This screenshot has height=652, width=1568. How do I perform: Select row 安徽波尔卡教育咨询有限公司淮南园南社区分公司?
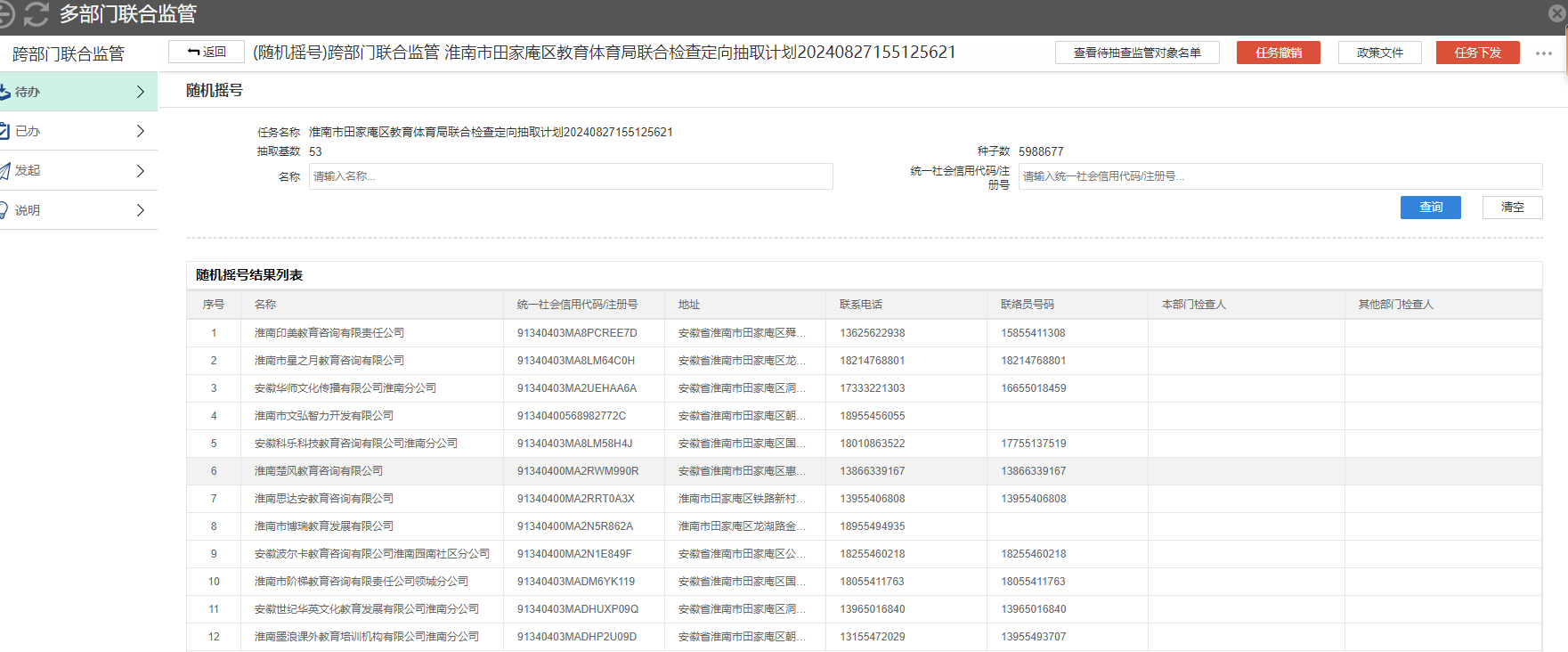pos(864,554)
